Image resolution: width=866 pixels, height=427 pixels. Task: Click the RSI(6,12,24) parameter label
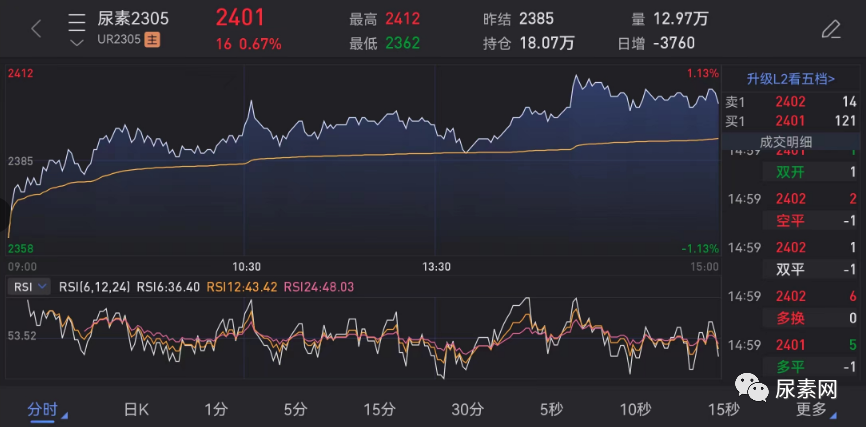tap(95, 287)
